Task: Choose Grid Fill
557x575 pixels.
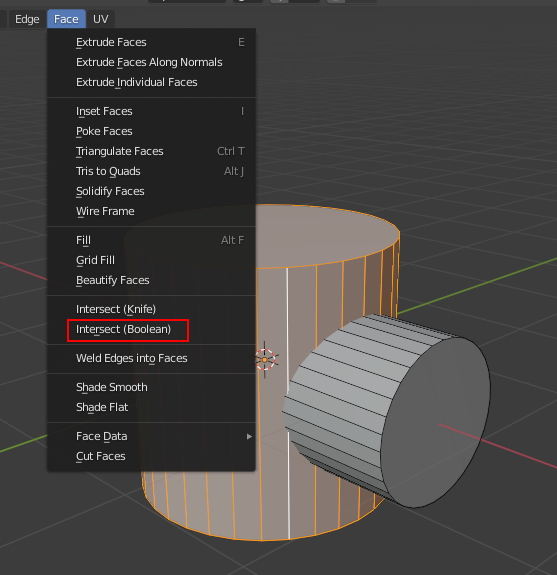Action: coord(151,260)
